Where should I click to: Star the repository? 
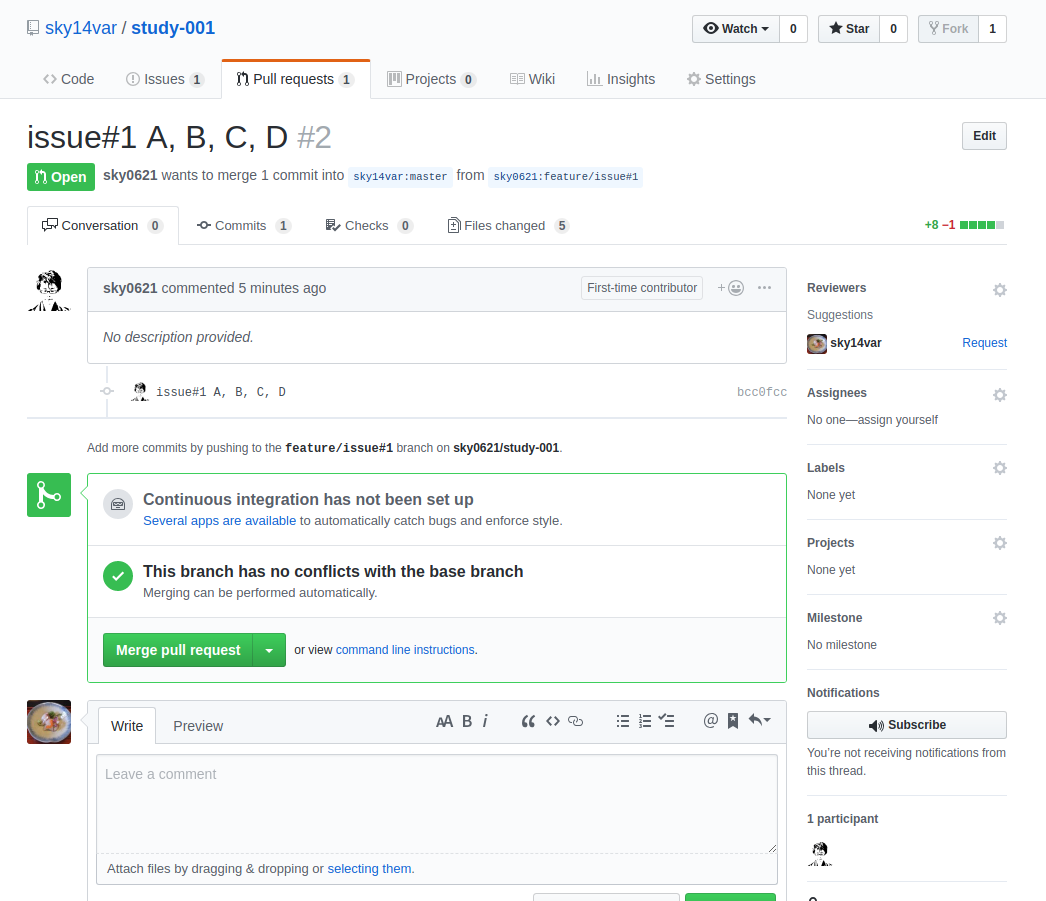(x=849, y=29)
